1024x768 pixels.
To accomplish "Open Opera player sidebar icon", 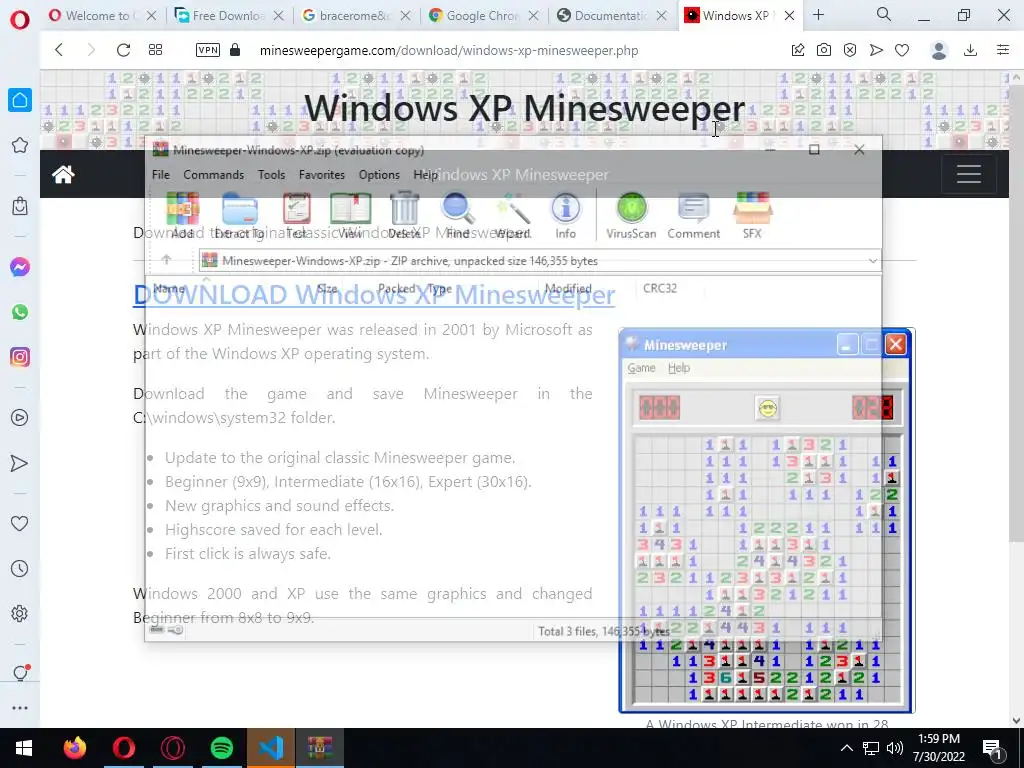I will point(20,418).
